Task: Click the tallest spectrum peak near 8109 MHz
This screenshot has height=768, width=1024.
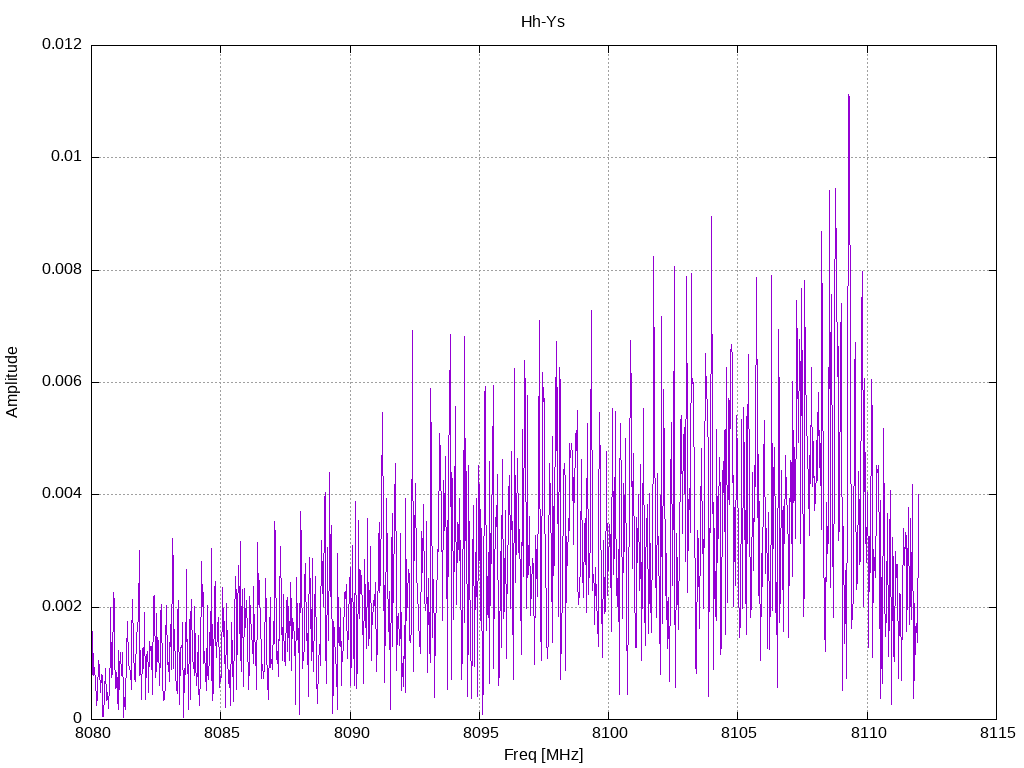Action: pos(848,96)
